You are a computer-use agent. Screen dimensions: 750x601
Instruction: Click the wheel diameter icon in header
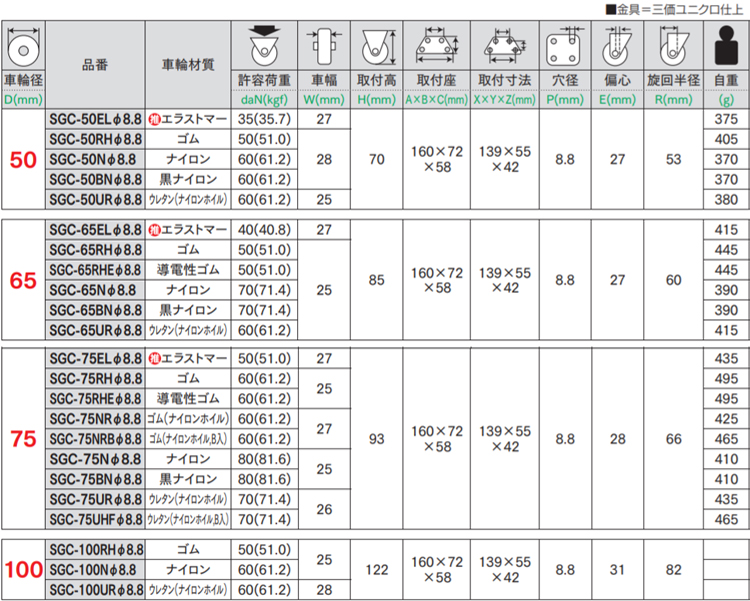[x=22, y=46]
